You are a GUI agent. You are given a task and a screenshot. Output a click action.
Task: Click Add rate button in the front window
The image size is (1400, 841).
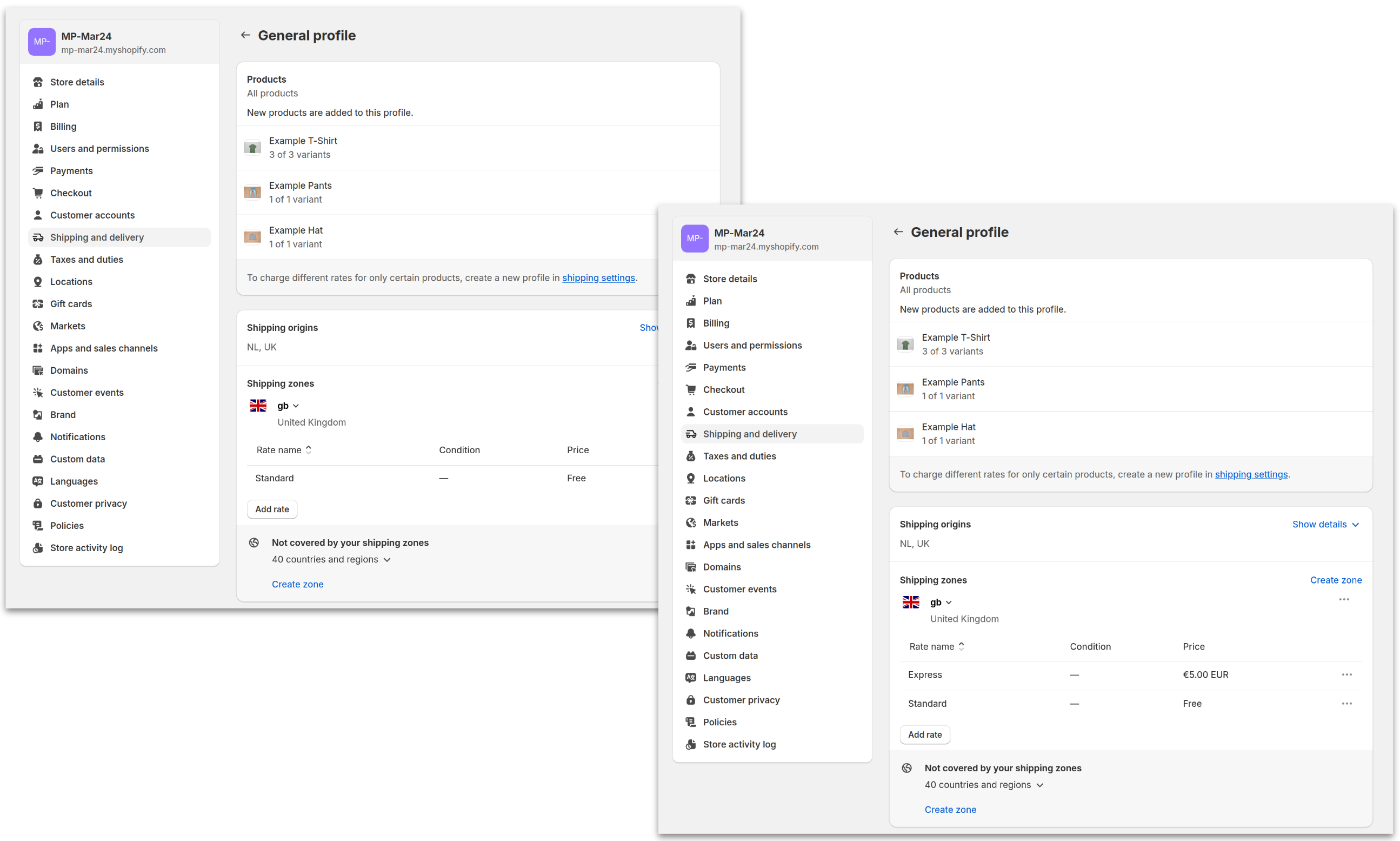[x=924, y=734]
